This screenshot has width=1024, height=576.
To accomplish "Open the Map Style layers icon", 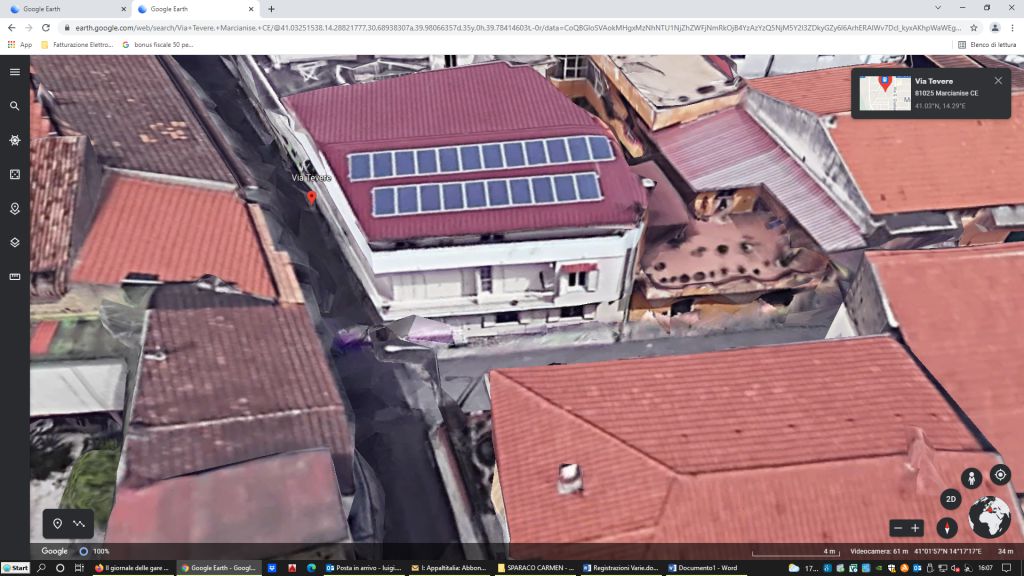I will [x=15, y=242].
